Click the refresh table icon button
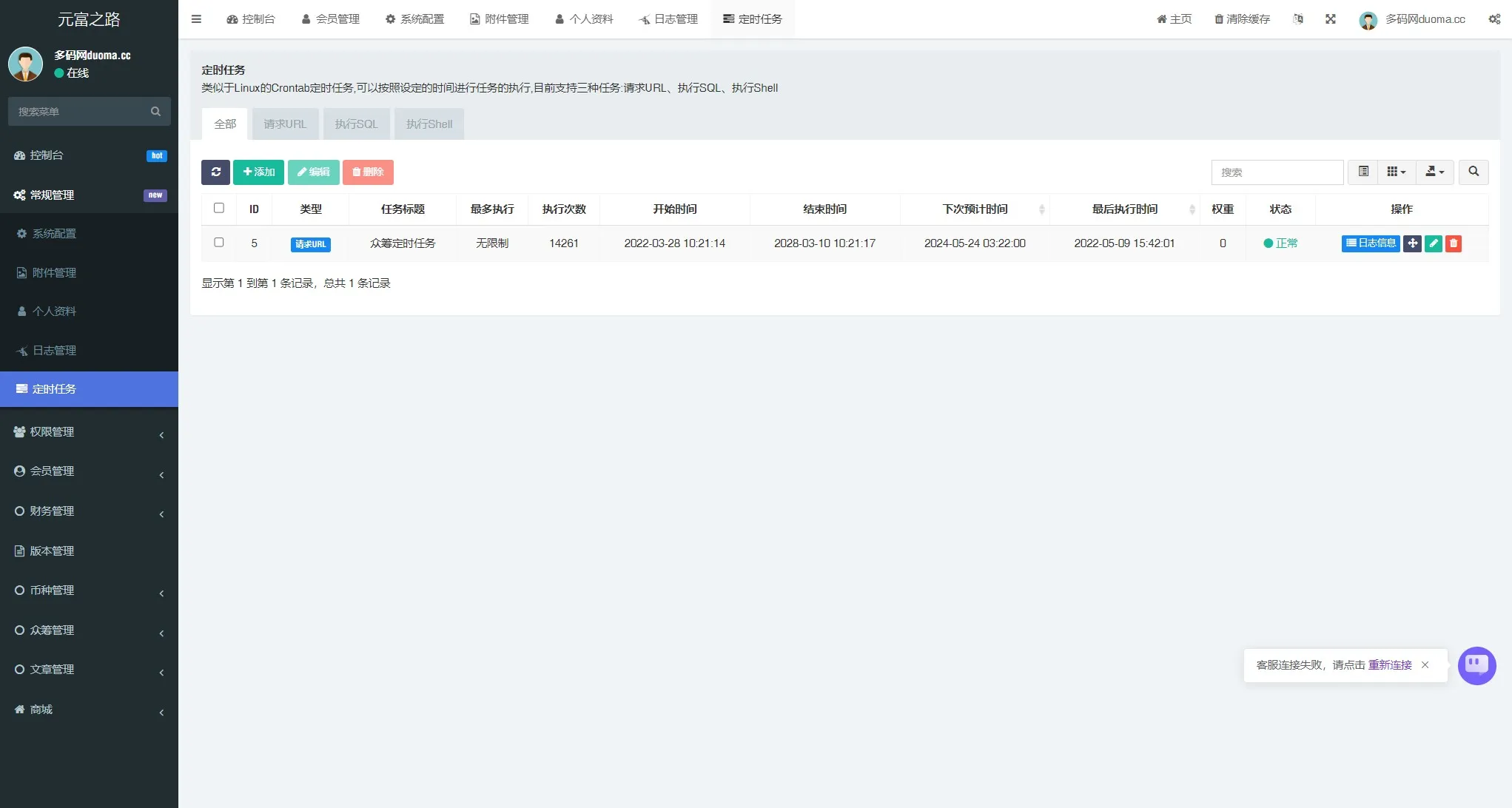 coord(215,172)
